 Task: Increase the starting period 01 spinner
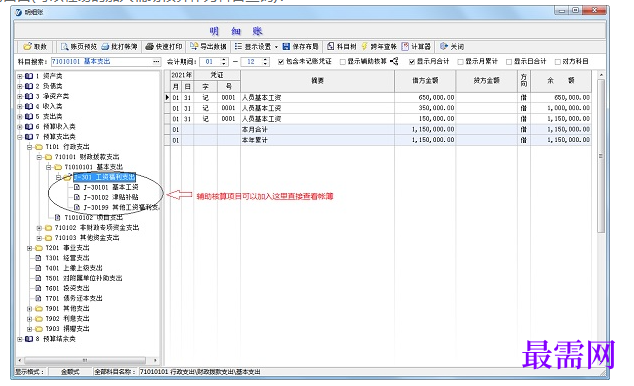224,59
